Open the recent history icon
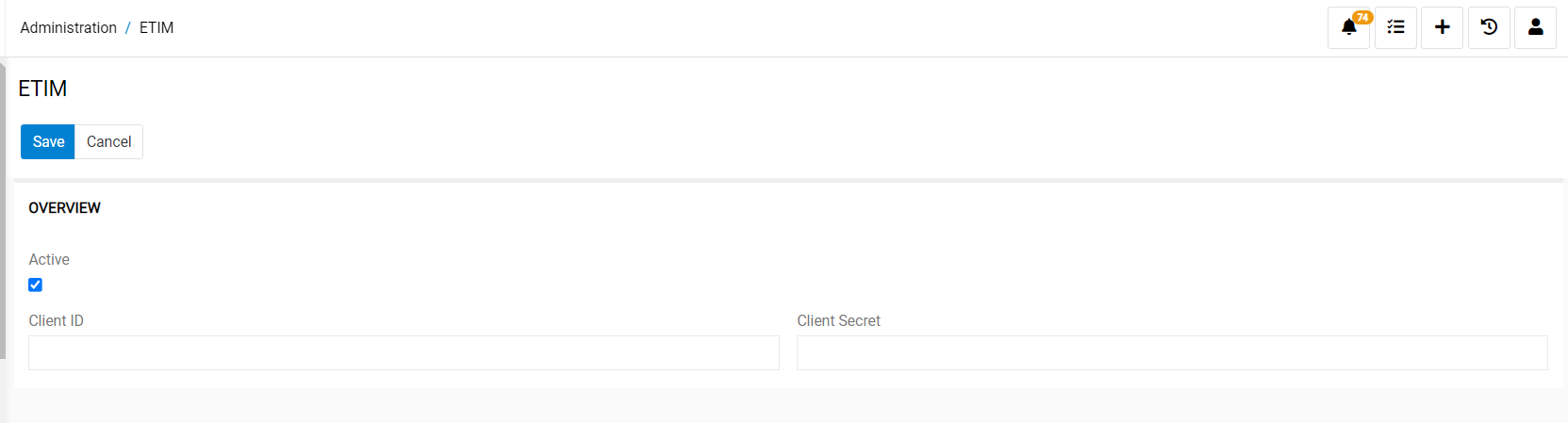1568x423 pixels. [x=1489, y=28]
